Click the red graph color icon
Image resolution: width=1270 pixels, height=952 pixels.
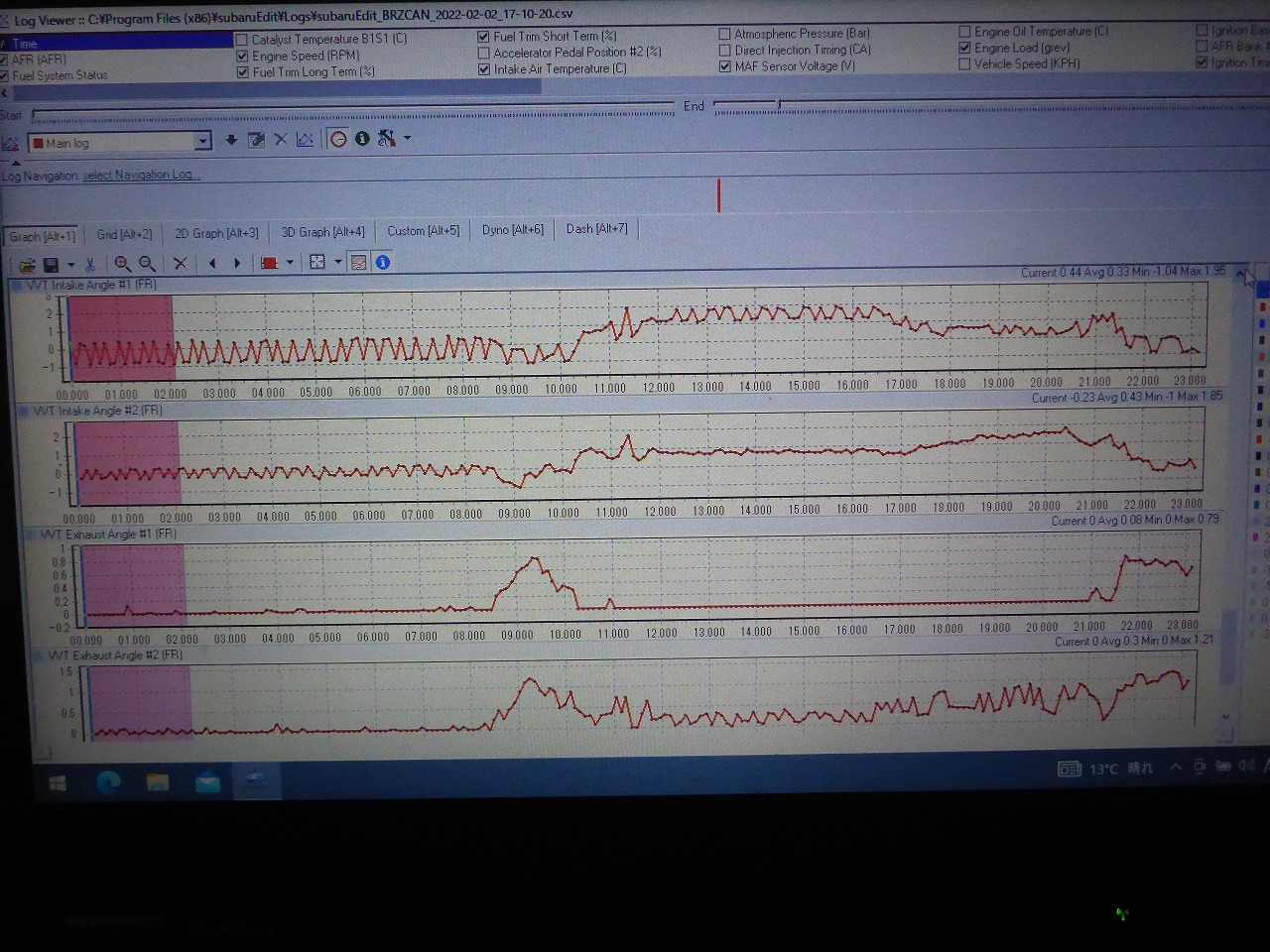[269, 263]
